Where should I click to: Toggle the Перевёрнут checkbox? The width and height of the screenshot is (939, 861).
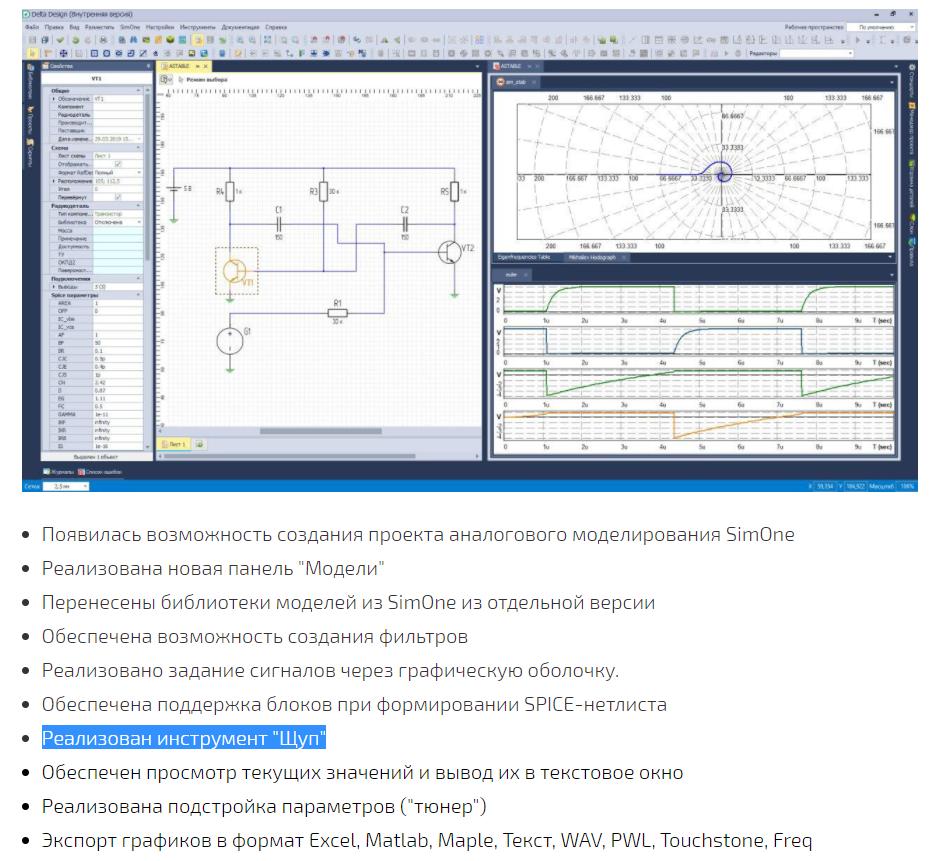(x=117, y=197)
